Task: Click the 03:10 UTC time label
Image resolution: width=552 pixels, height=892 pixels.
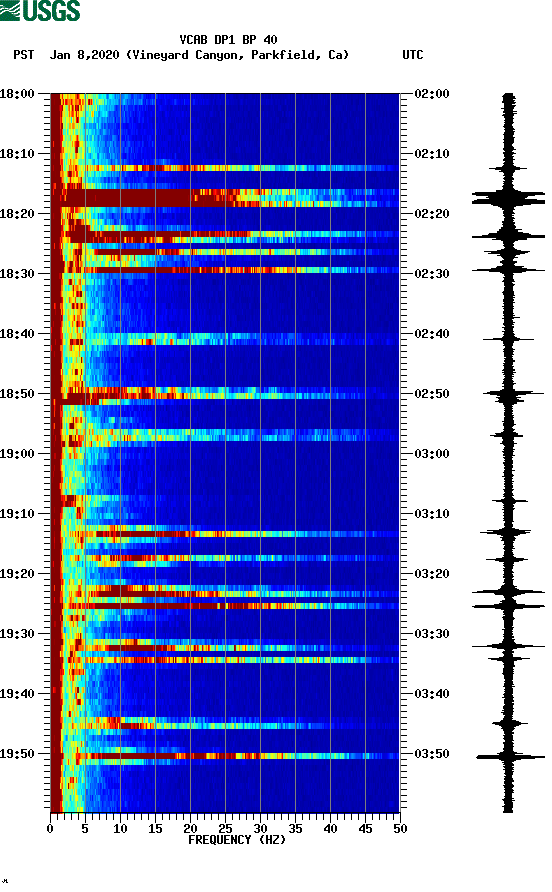Action: coord(432,514)
